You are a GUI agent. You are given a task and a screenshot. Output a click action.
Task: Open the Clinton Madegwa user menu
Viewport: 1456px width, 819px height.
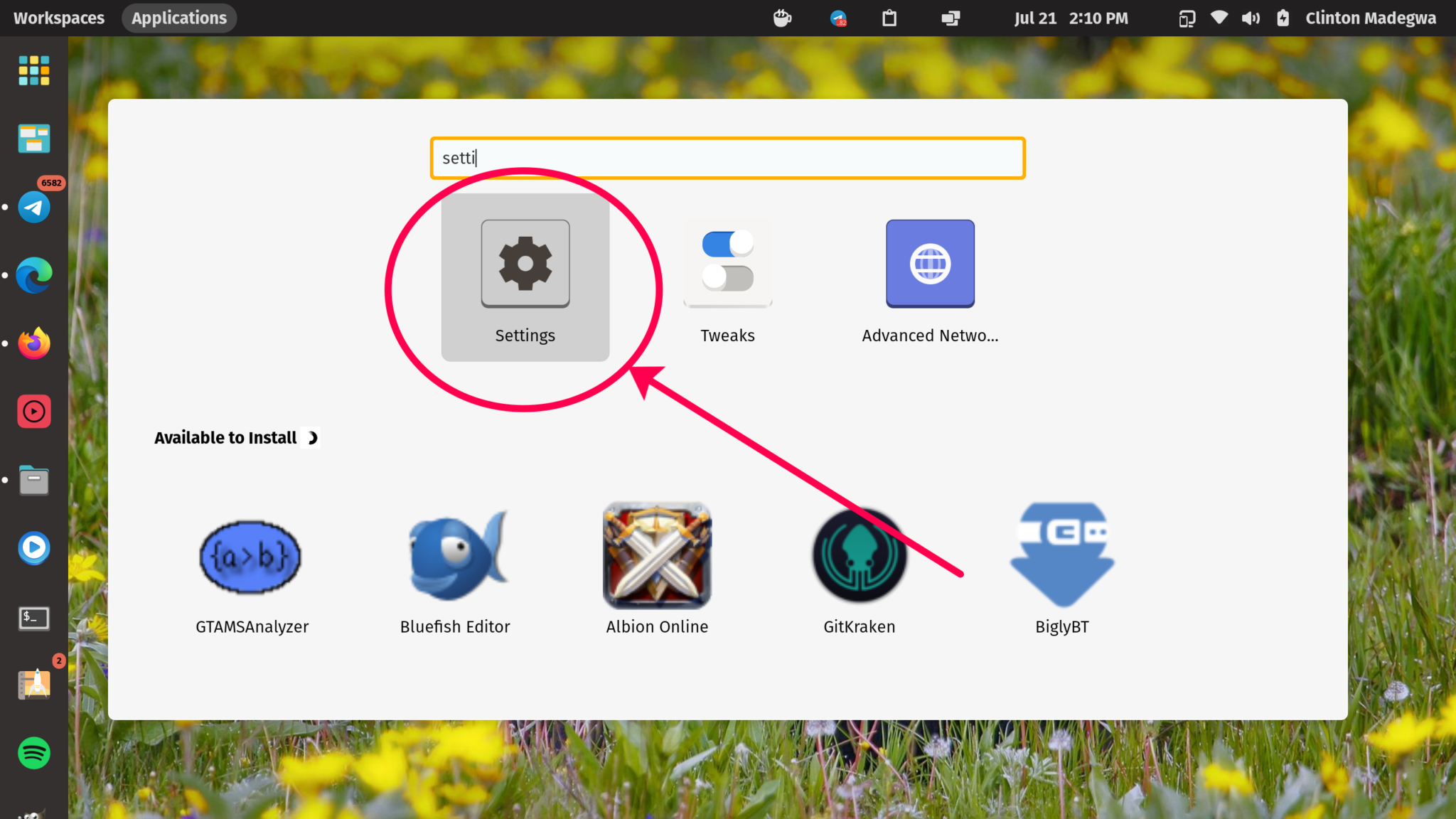coord(1370,18)
